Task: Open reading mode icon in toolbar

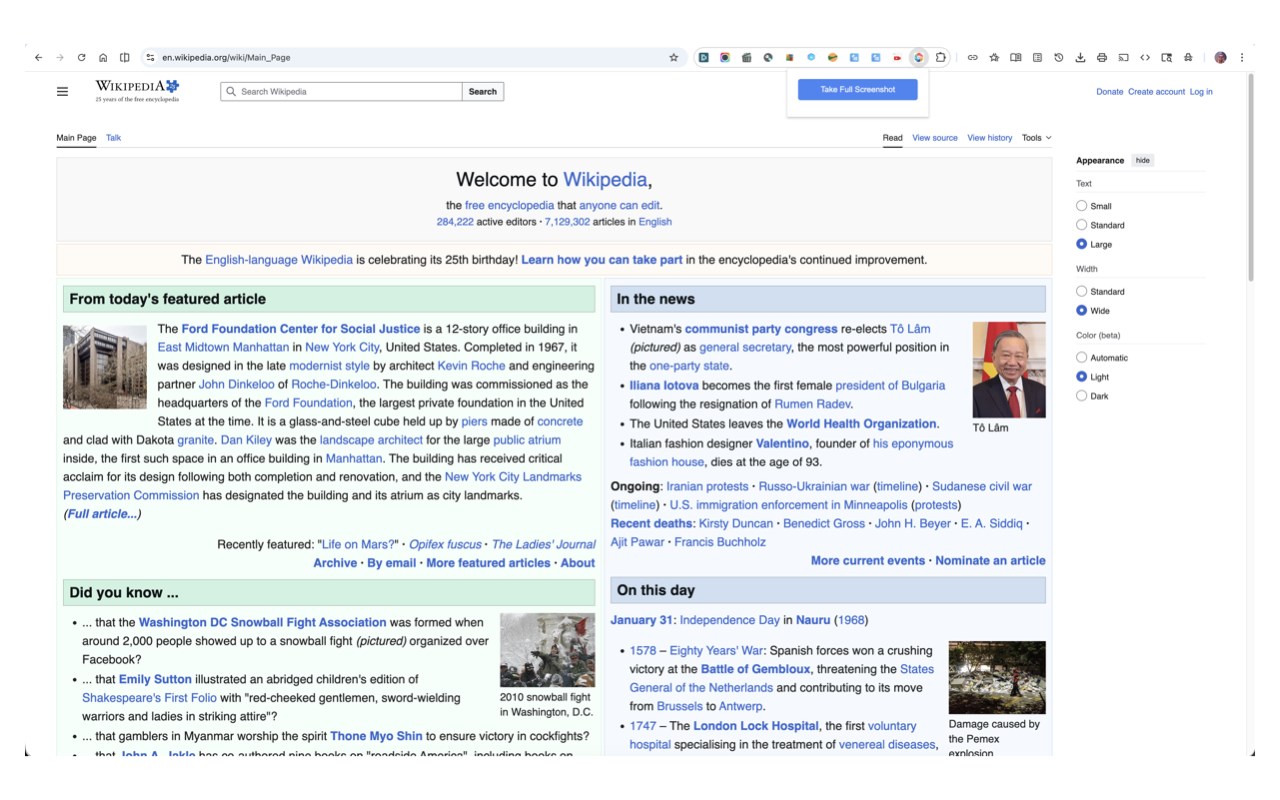Action: click(x=1037, y=58)
